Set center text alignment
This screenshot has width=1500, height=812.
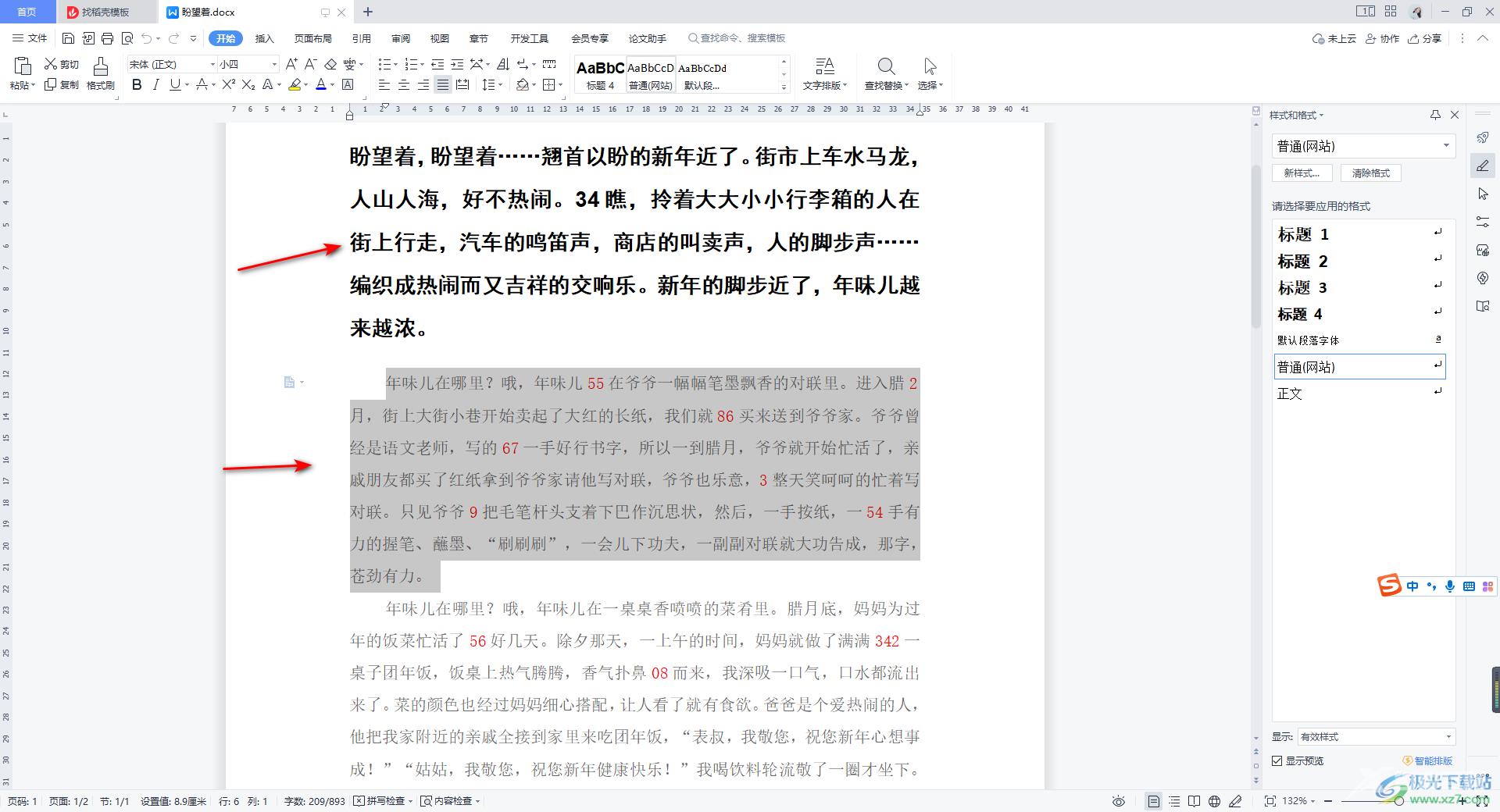tap(404, 84)
